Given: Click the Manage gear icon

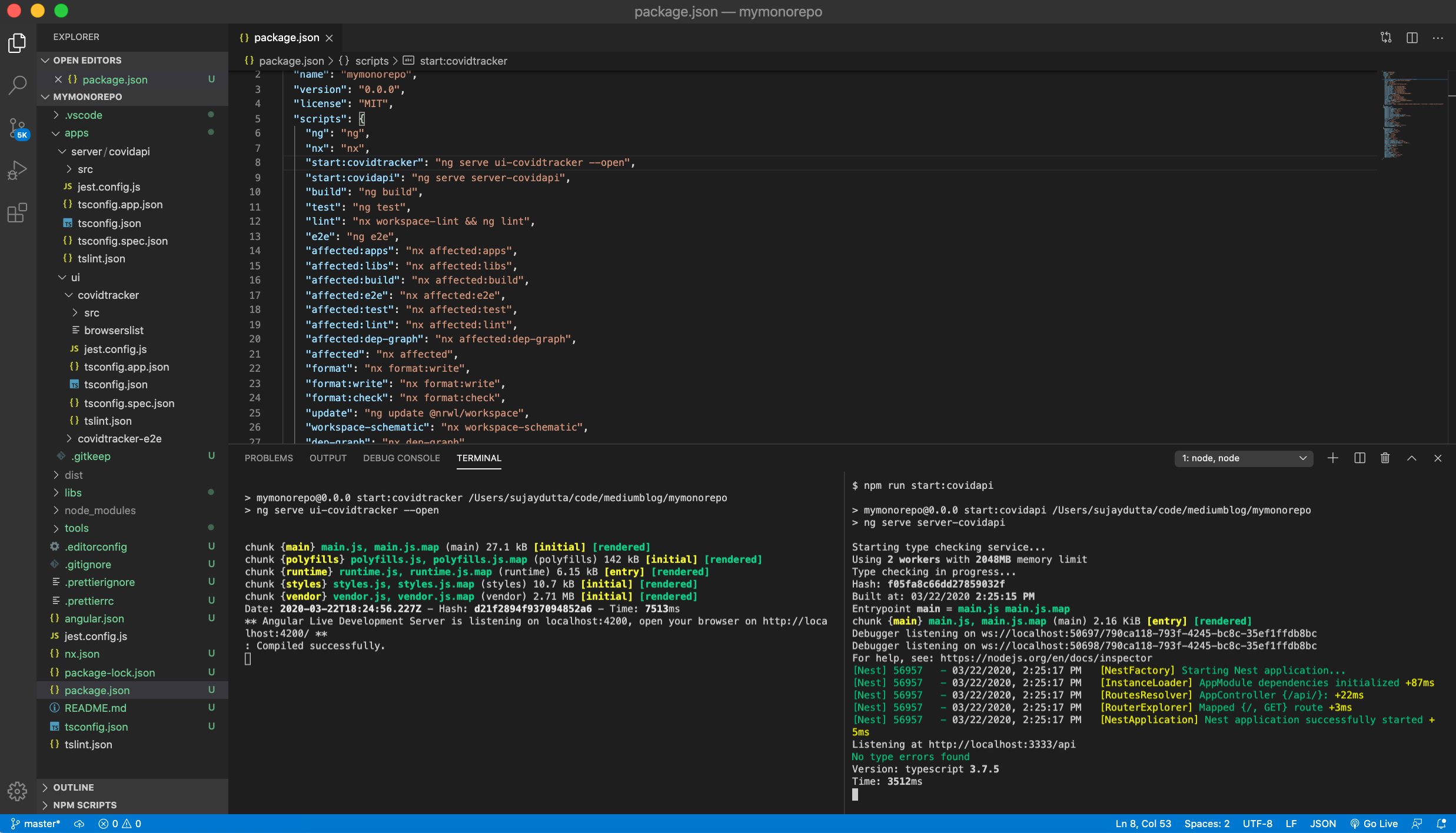Looking at the screenshot, I should (x=18, y=791).
